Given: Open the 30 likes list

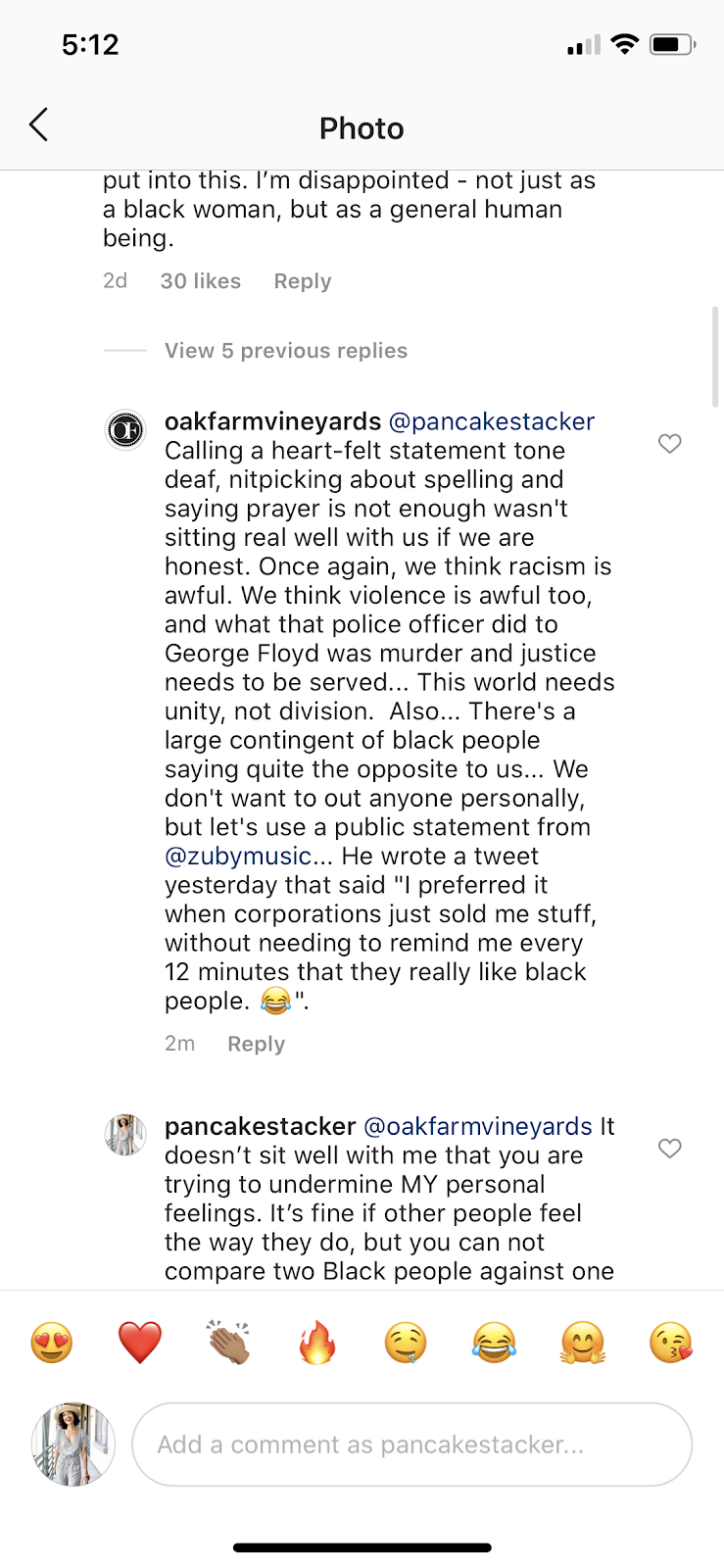Looking at the screenshot, I should point(200,280).
